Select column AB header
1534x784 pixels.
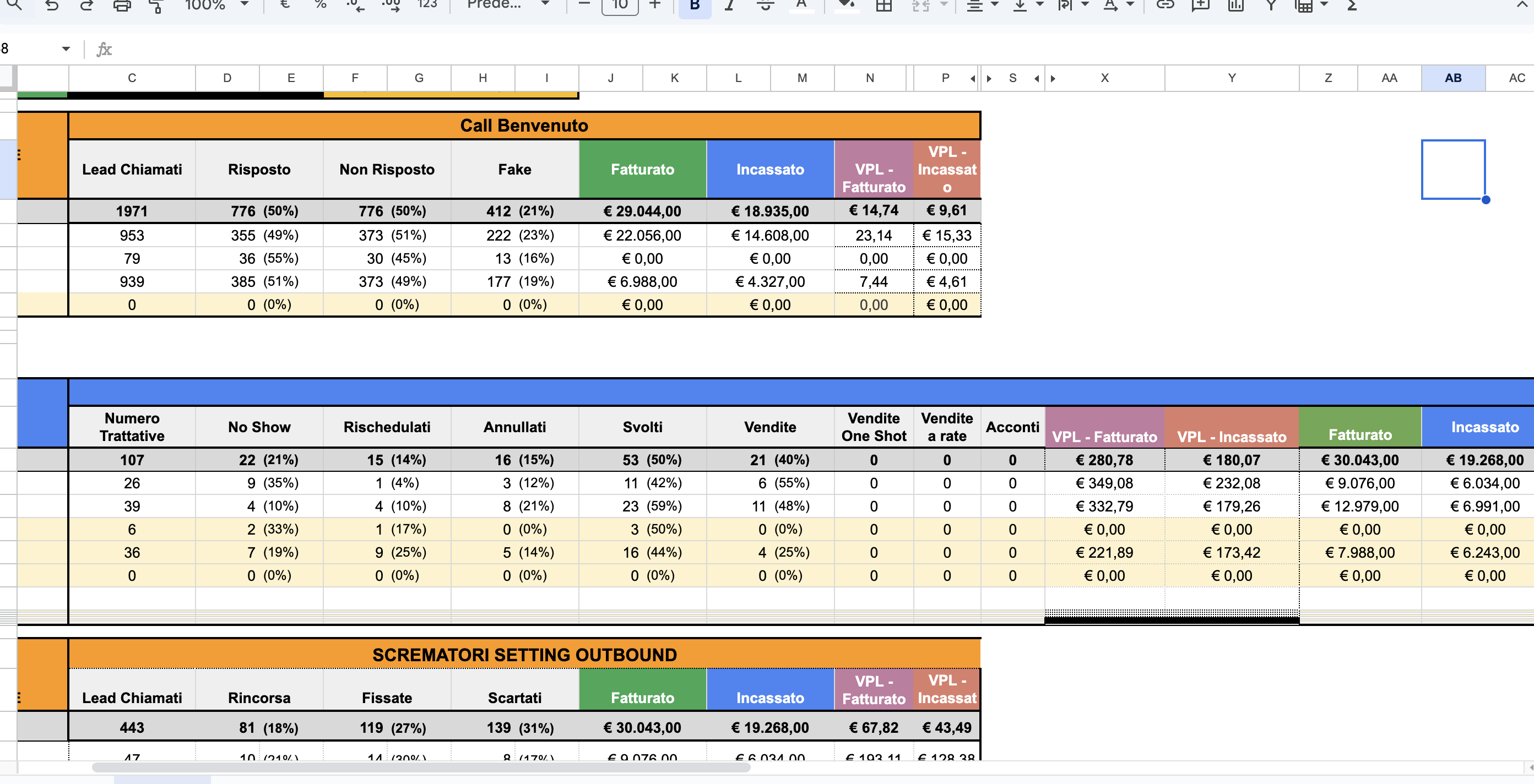(x=1452, y=78)
